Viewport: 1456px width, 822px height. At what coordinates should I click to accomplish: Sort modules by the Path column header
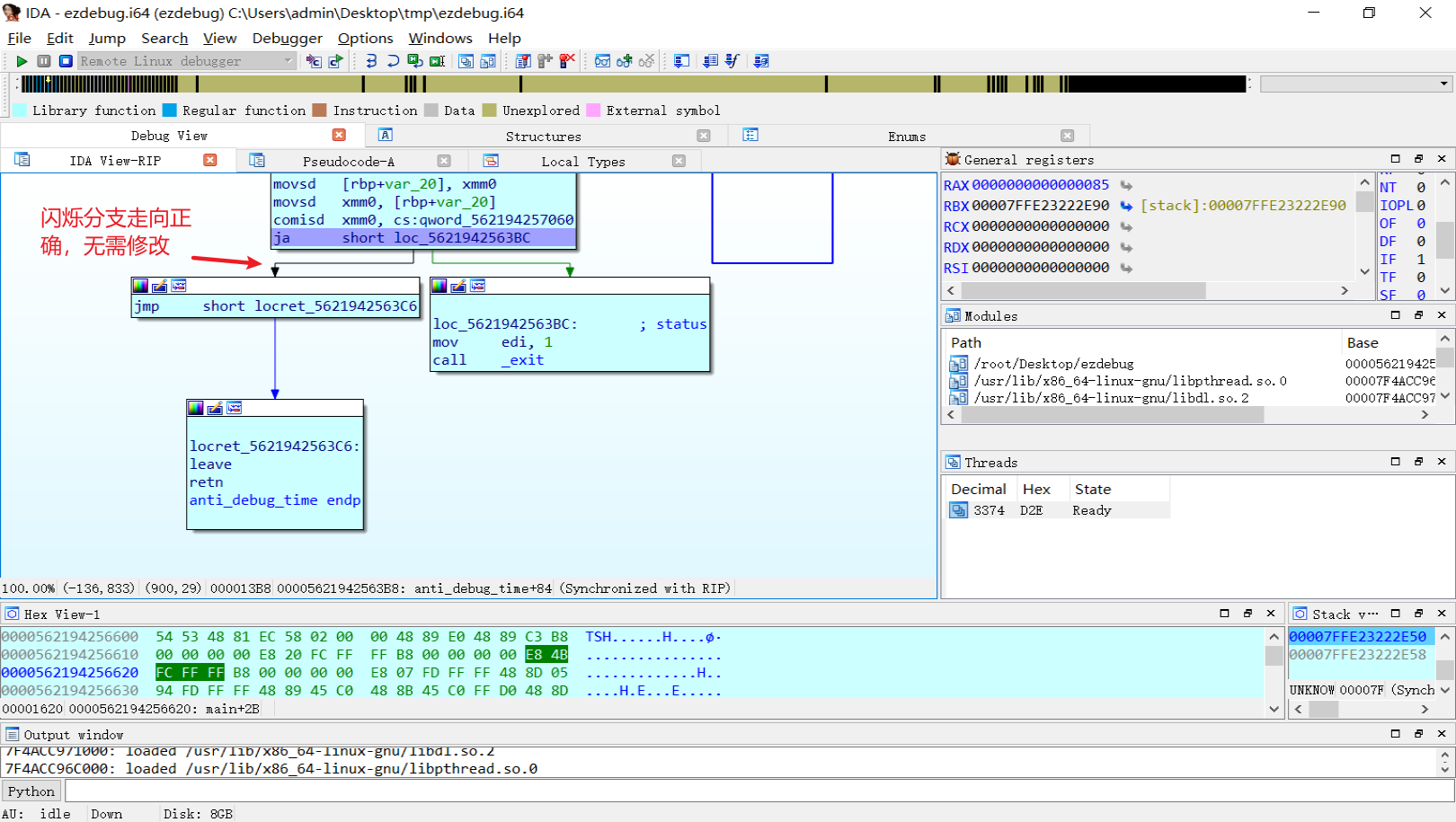coord(1143,342)
